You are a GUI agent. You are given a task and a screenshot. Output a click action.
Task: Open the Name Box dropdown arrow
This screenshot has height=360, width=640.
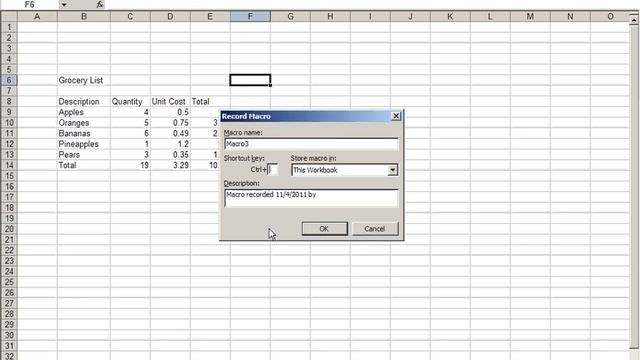point(64,4)
